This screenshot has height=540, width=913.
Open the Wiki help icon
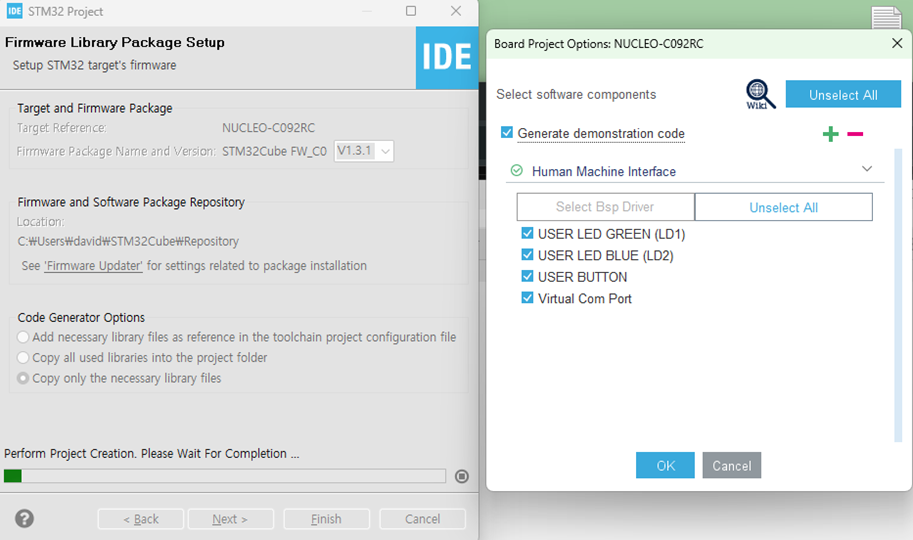coord(760,94)
